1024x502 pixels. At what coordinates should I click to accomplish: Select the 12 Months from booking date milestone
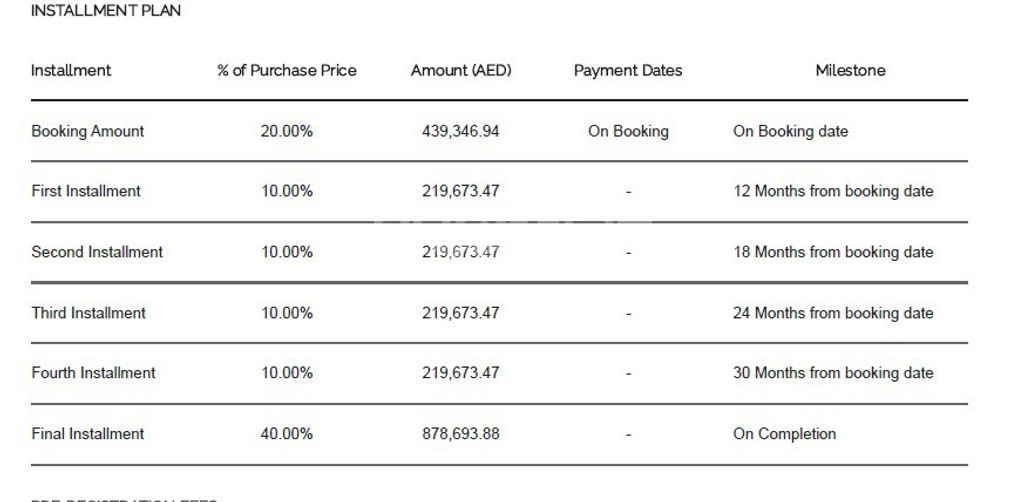coord(833,191)
